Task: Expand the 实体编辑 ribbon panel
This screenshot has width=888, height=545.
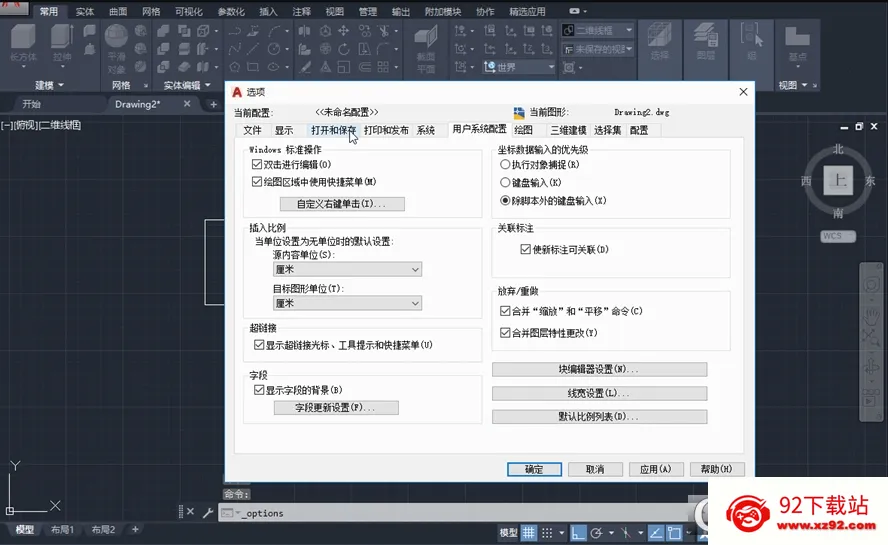Action: tap(187, 86)
